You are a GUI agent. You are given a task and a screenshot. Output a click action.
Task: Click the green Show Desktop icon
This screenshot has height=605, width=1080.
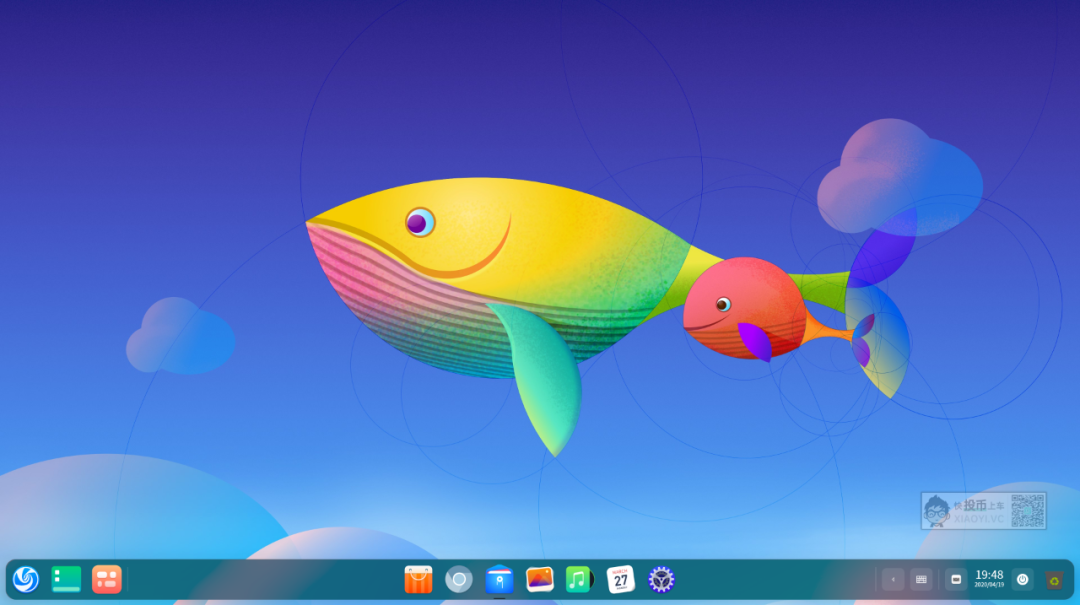tap(66, 579)
